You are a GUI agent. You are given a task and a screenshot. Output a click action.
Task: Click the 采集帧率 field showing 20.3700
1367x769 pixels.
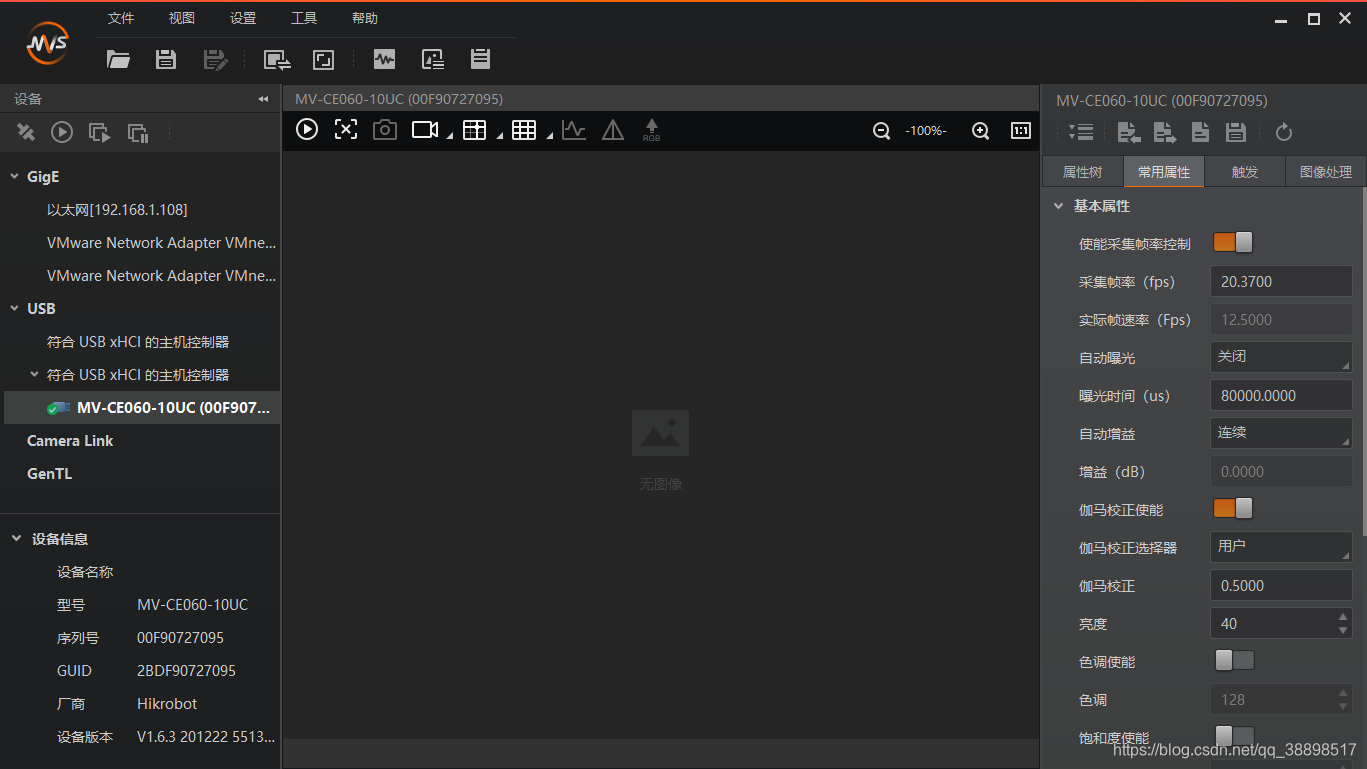1281,281
